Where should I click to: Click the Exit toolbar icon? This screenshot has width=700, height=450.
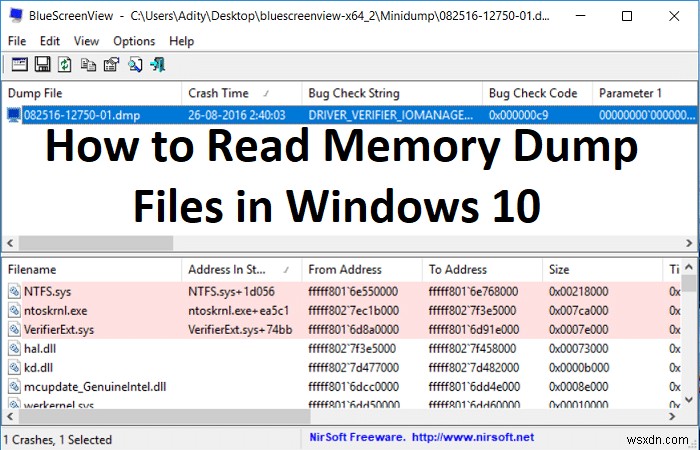(158, 65)
